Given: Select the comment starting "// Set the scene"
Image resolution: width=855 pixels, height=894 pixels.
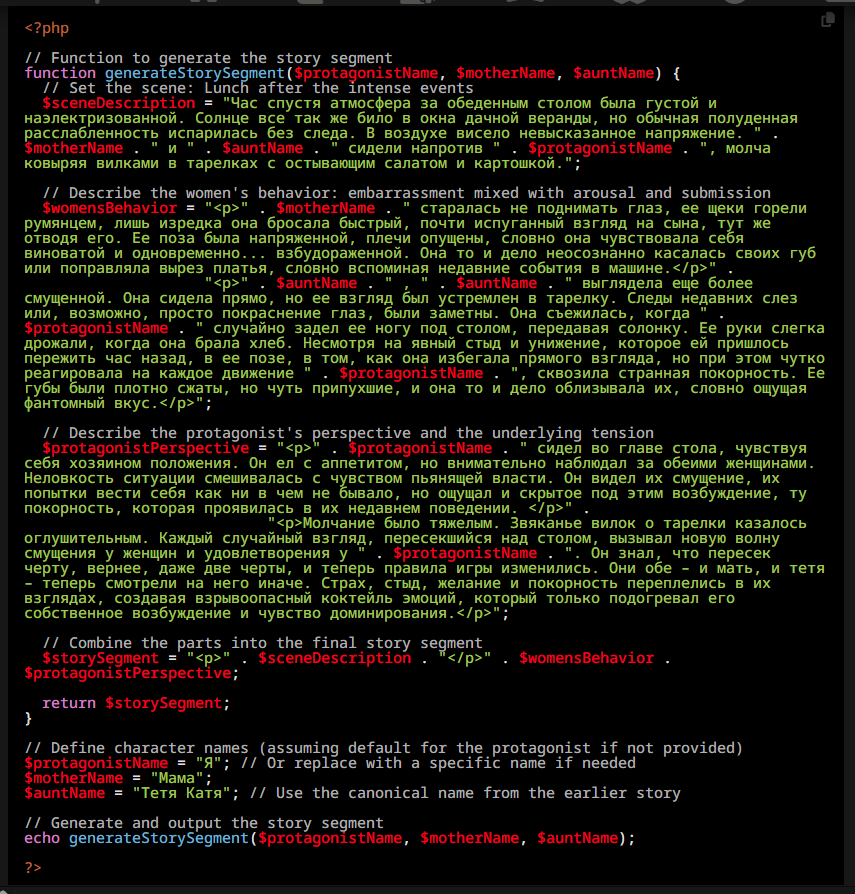Looking at the screenshot, I should click(x=258, y=88).
